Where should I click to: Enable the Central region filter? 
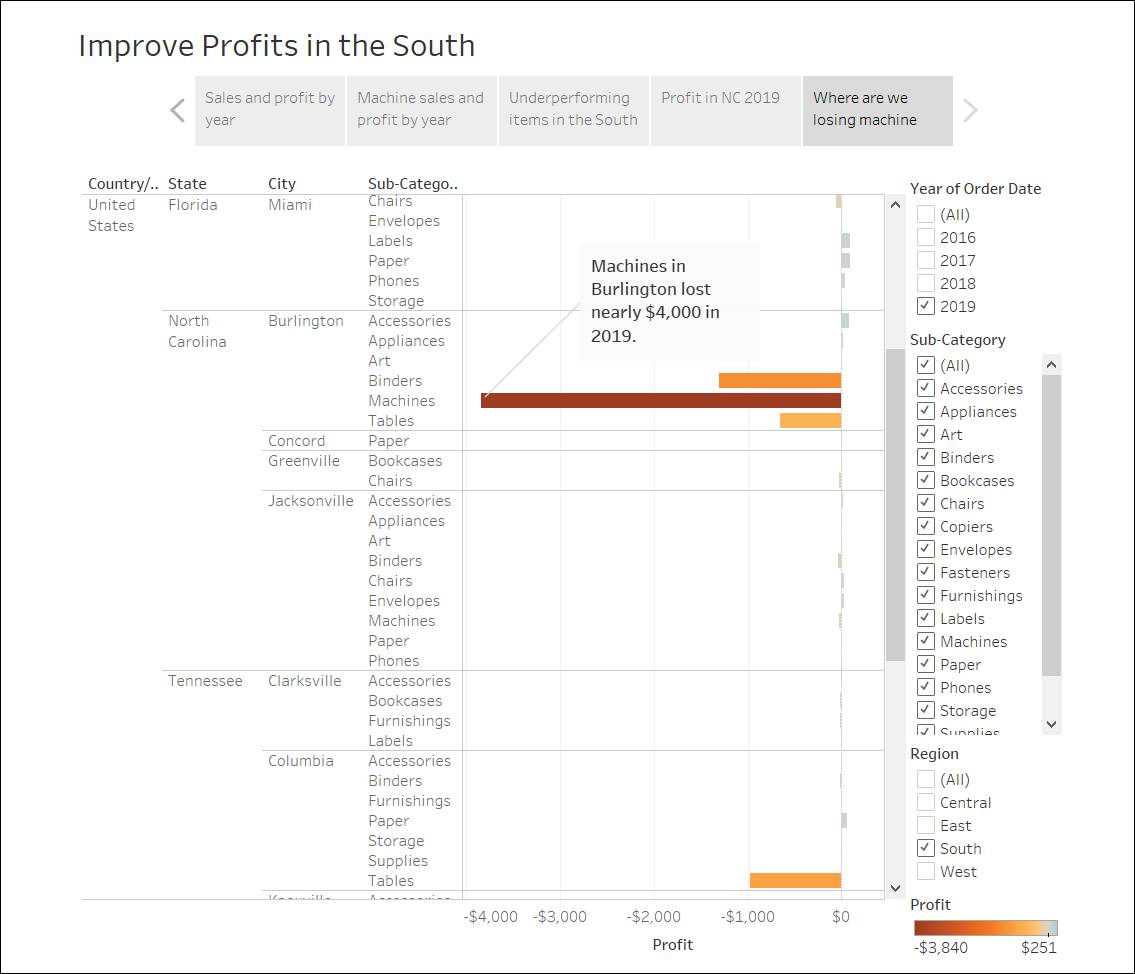[925, 801]
